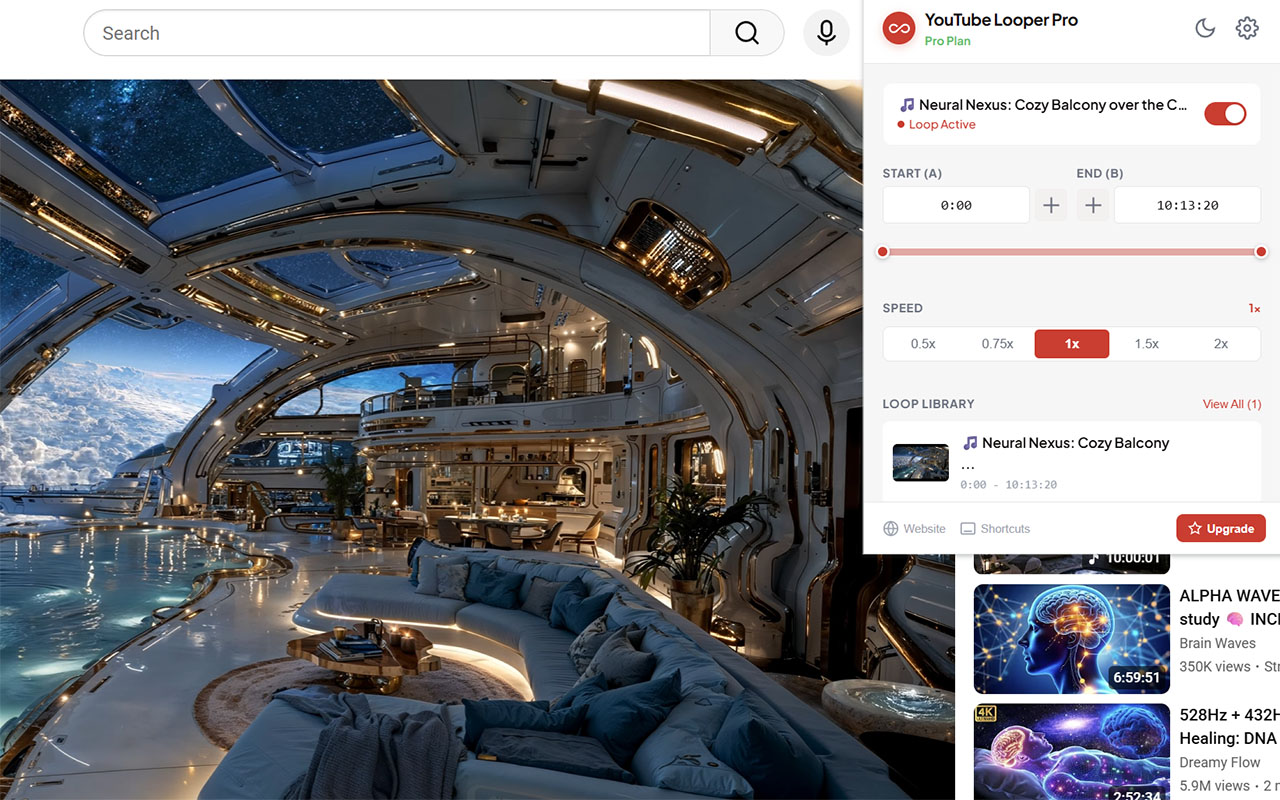Switch to dark mode with the moon icon
The width and height of the screenshot is (1280, 800).
(1205, 29)
